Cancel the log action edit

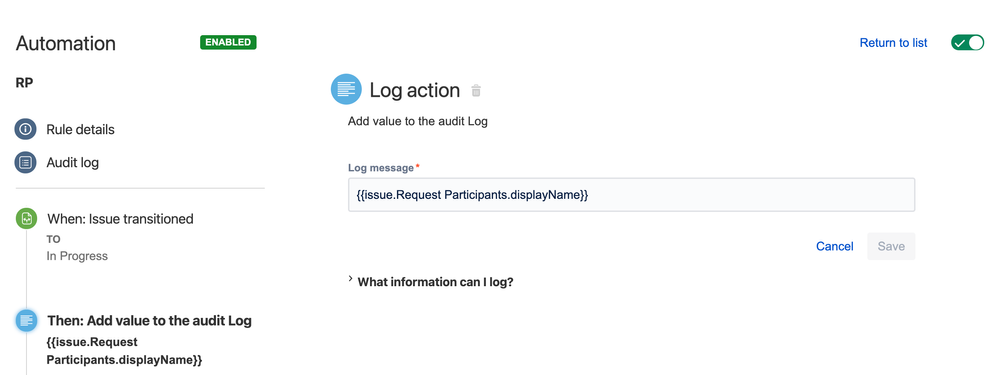tap(834, 246)
